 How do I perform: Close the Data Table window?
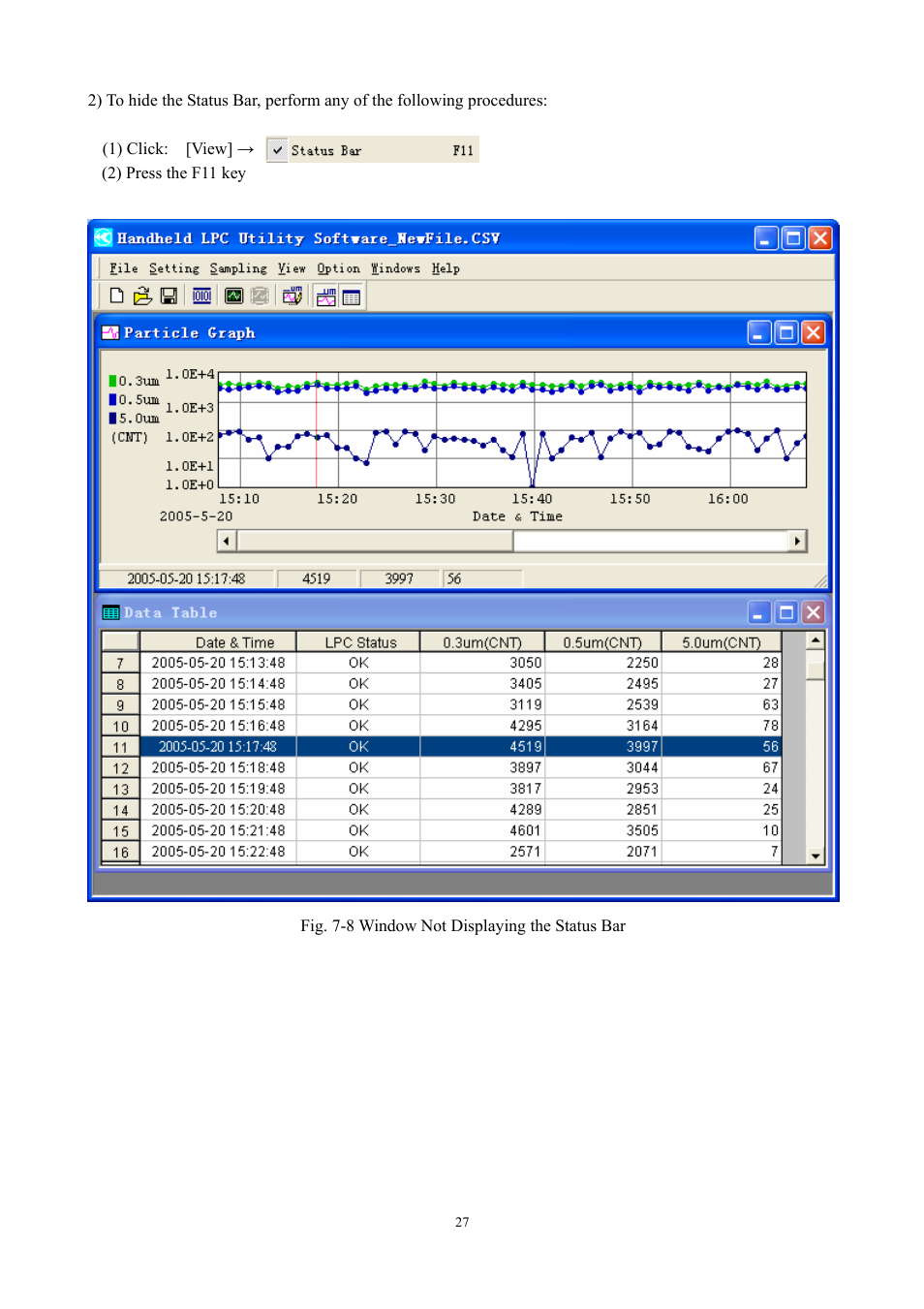[x=814, y=612]
